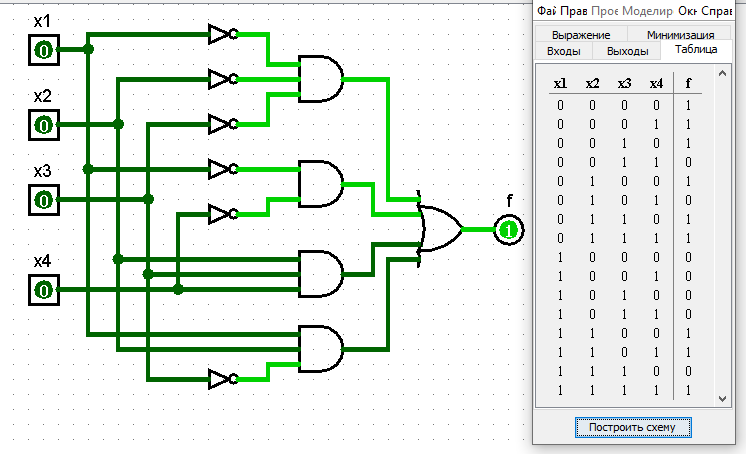Select the topmost NOT gate
This screenshot has height=454, width=746.
(220, 33)
